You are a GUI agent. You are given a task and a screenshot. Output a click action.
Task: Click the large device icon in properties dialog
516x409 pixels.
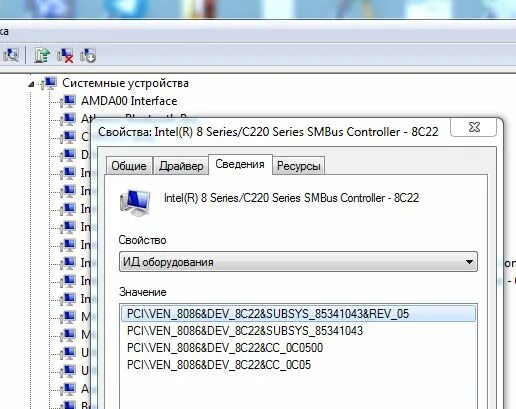point(135,202)
